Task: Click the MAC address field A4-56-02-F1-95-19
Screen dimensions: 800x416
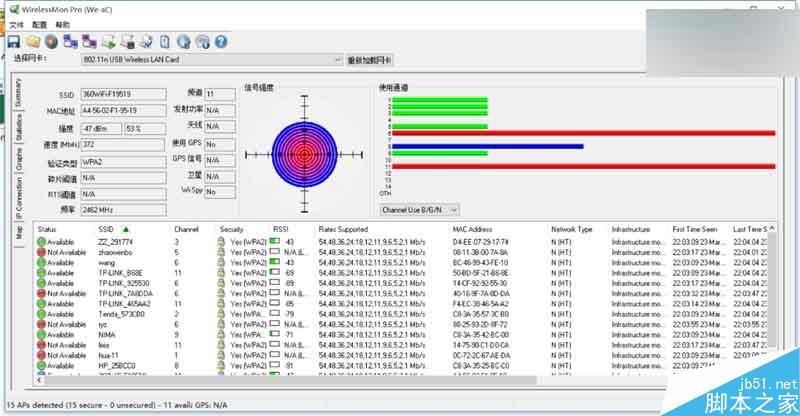Action: (123, 111)
